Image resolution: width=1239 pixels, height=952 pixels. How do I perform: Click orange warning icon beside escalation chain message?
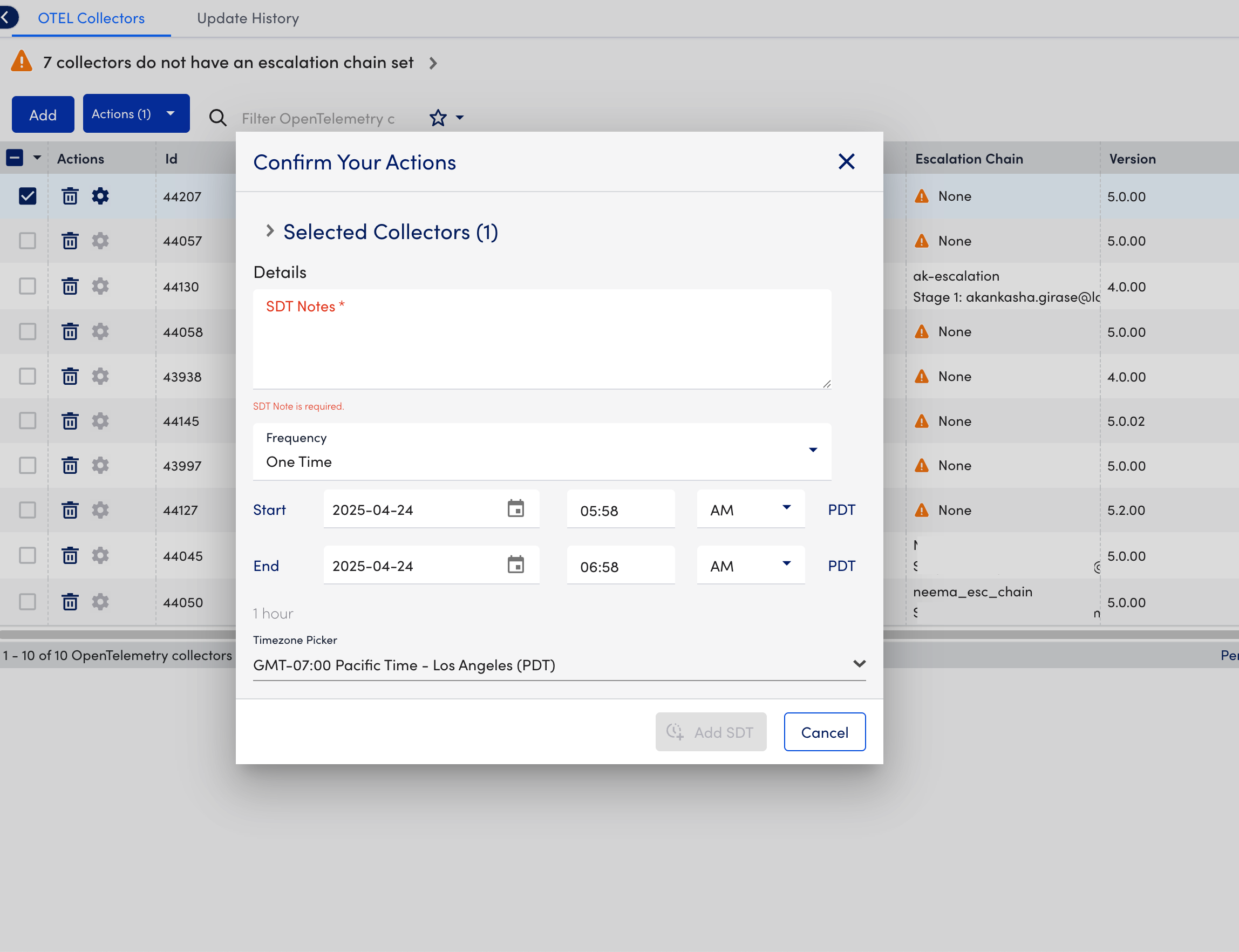coord(22,61)
